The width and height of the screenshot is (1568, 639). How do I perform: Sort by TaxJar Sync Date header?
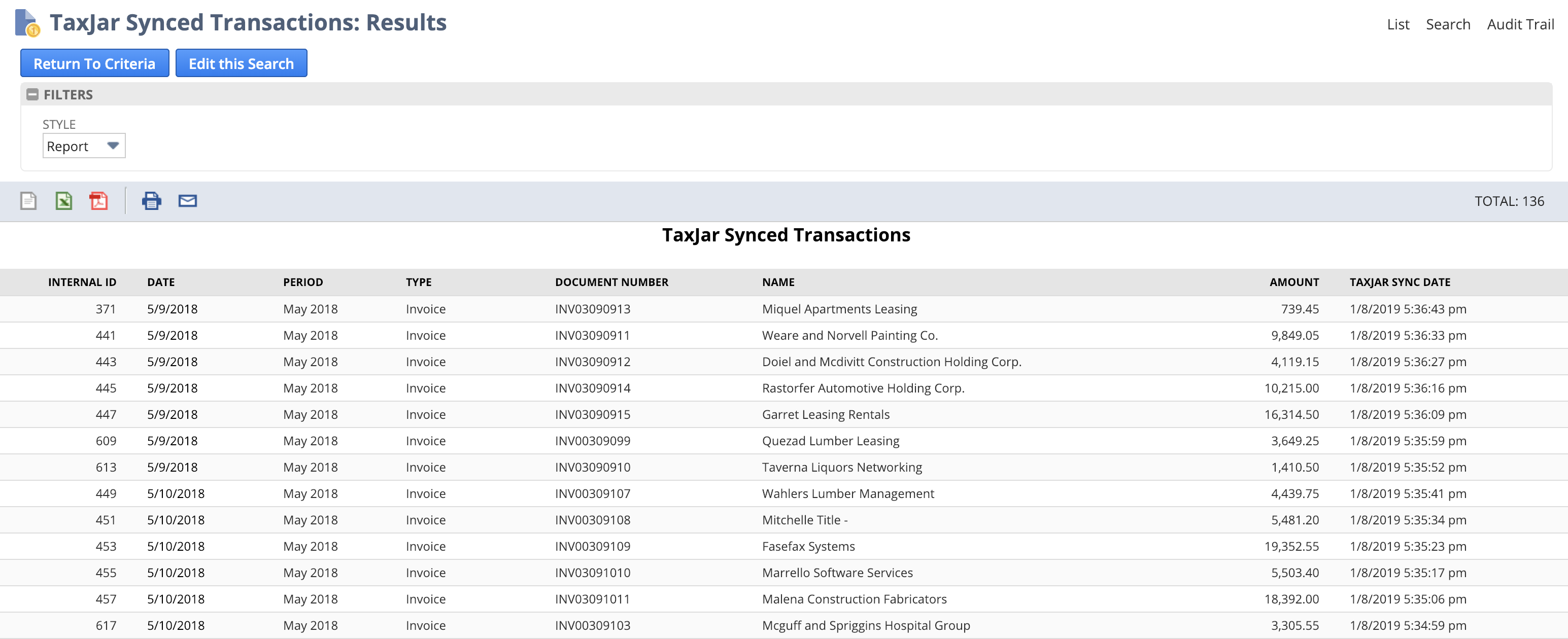(1400, 282)
